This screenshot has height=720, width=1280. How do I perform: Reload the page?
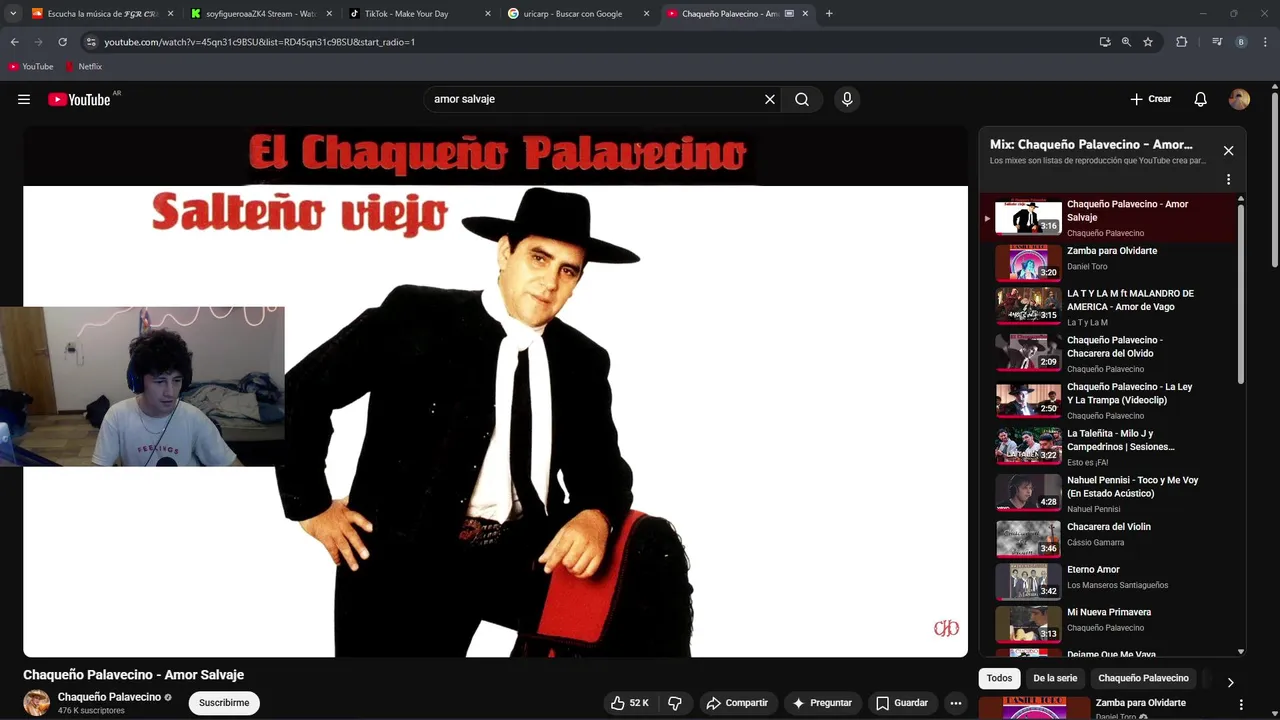tap(62, 42)
